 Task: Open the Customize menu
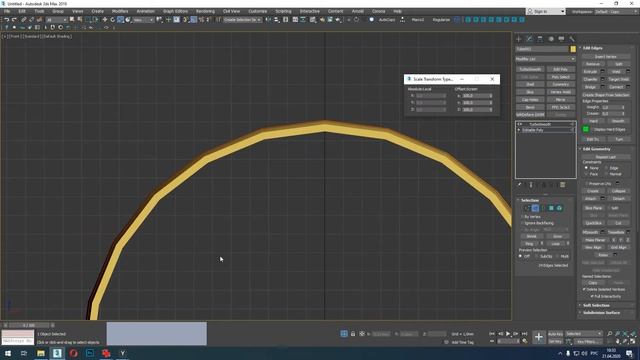258,11
